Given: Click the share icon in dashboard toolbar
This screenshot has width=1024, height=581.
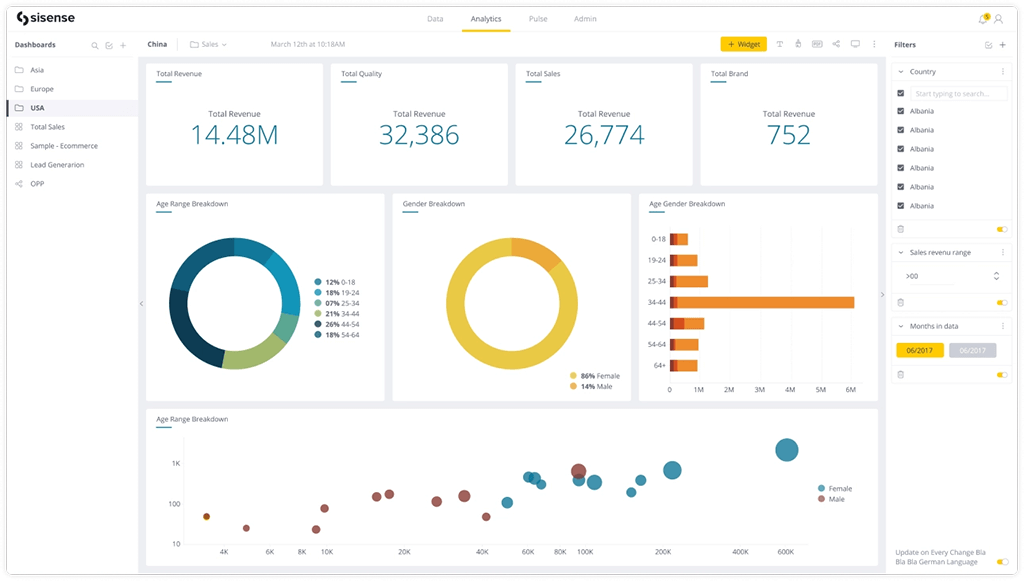Looking at the screenshot, I should (x=836, y=44).
